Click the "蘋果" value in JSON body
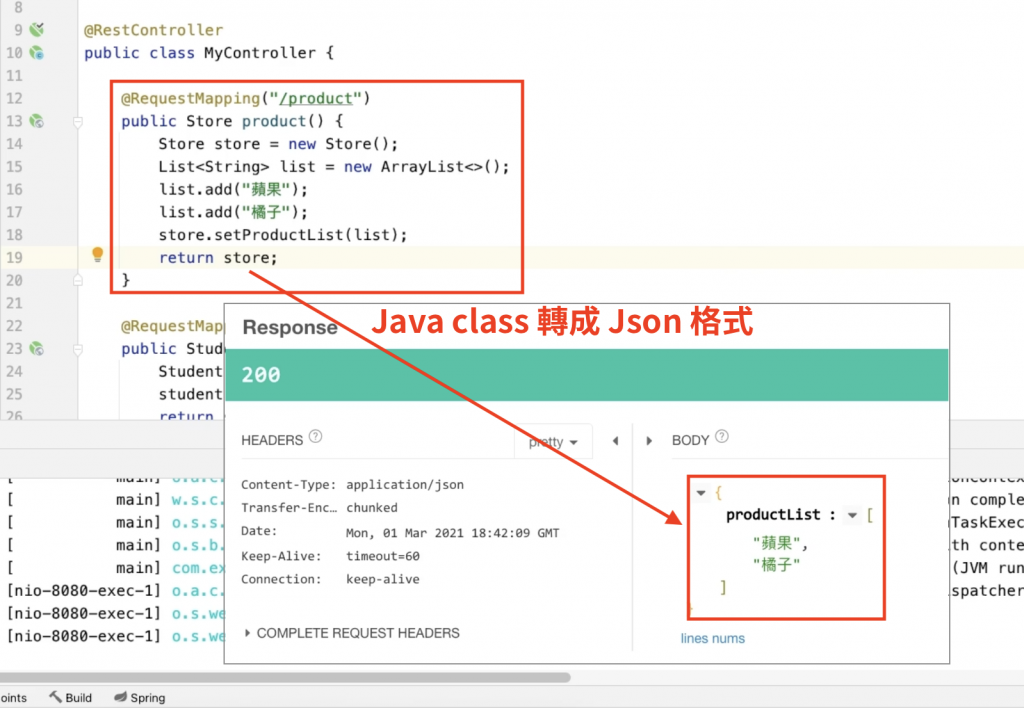Viewport: 1024px width, 708px height. click(x=776, y=543)
